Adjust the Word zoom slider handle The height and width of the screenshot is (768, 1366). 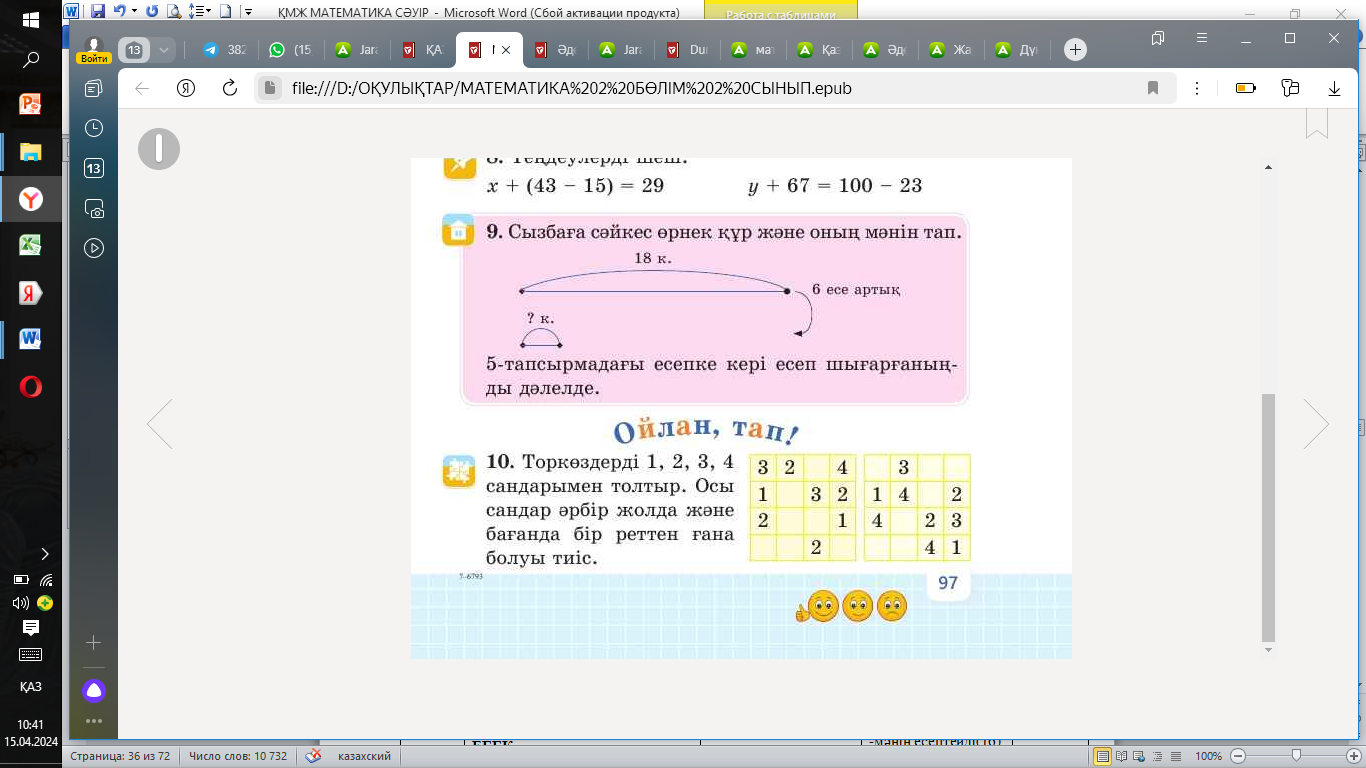pyautogui.click(x=1296, y=756)
